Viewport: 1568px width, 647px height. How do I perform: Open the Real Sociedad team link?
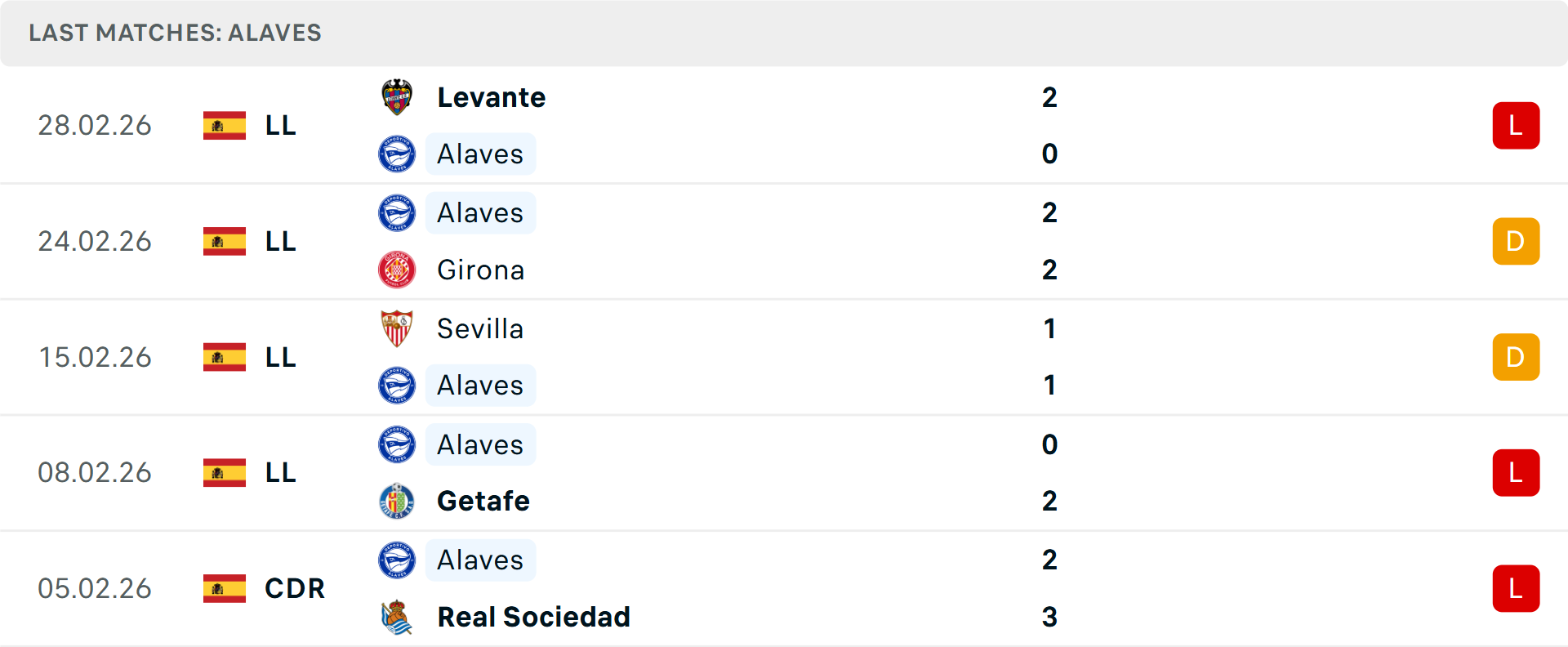(533, 617)
